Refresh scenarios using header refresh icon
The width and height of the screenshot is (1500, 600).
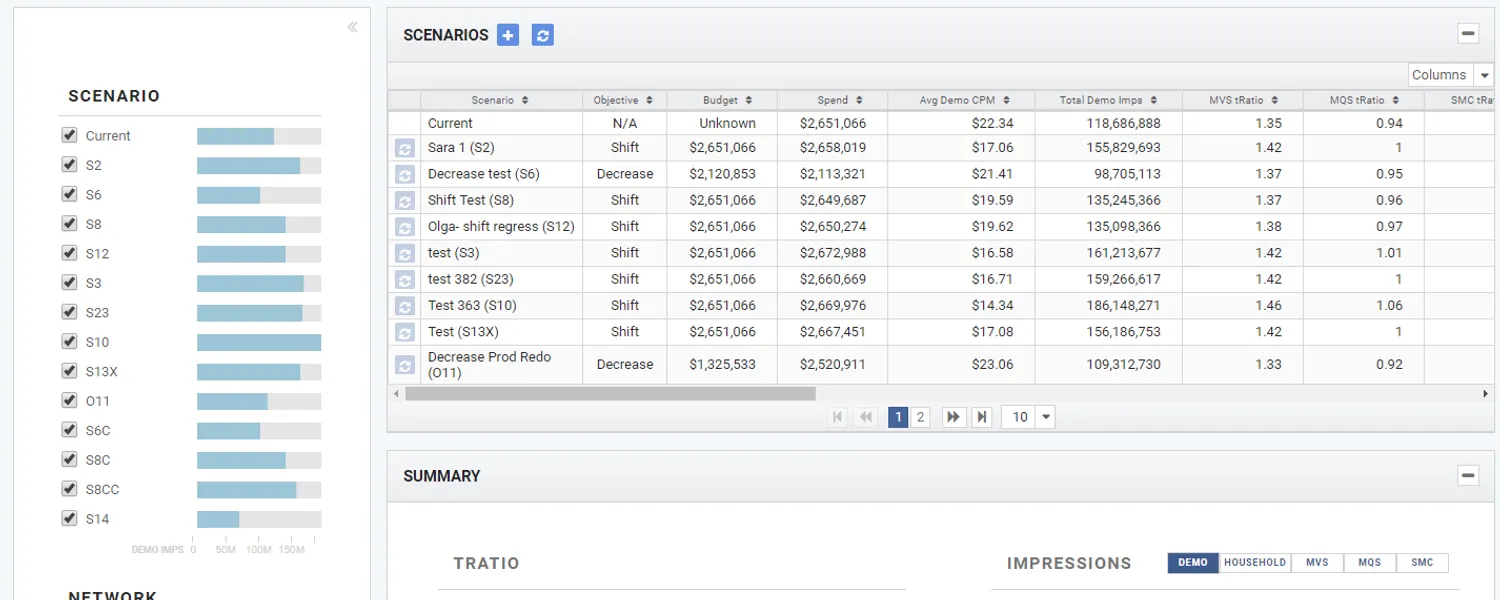(x=542, y=35)
